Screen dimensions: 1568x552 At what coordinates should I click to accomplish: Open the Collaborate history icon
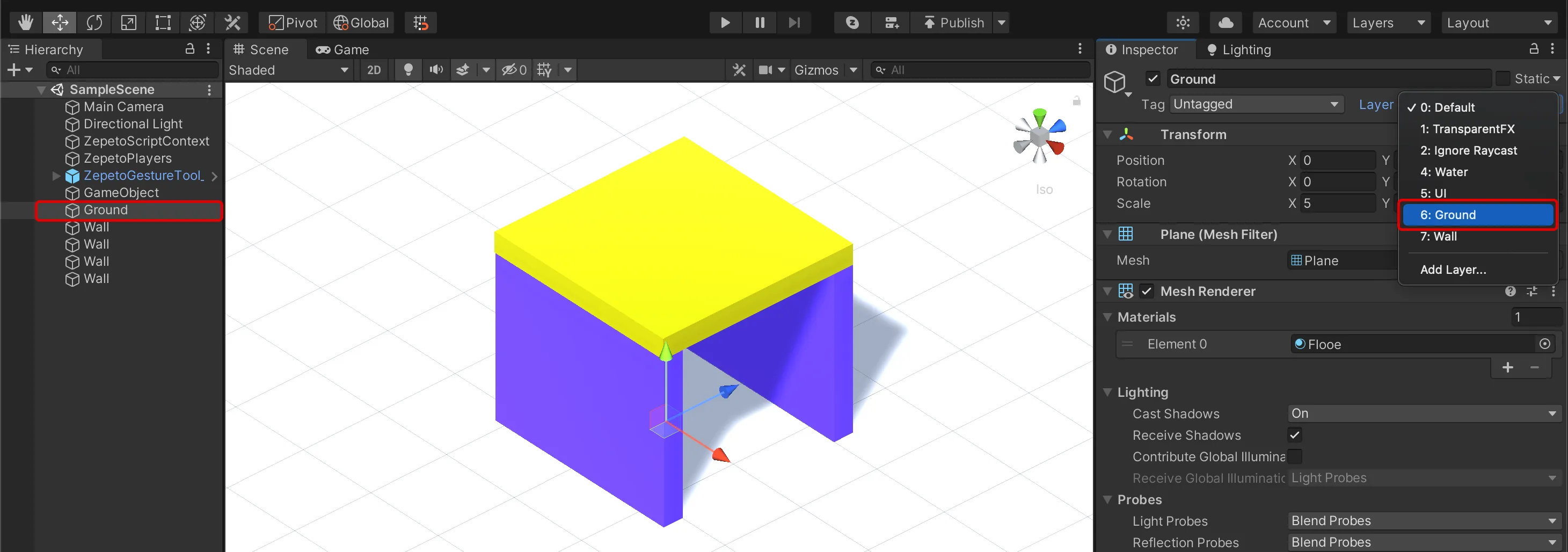tap(852, 23)
